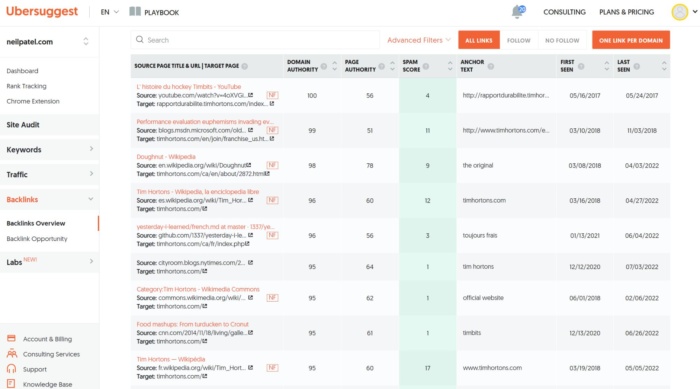Open the Consulting link
The image size is (700, 389).
564,12
